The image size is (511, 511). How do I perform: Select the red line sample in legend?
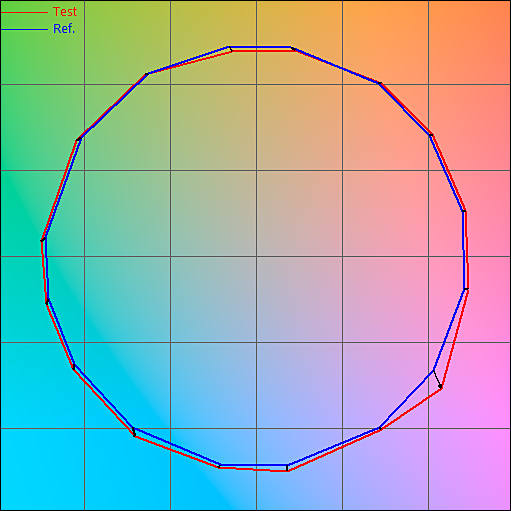[x=24, y=12]
